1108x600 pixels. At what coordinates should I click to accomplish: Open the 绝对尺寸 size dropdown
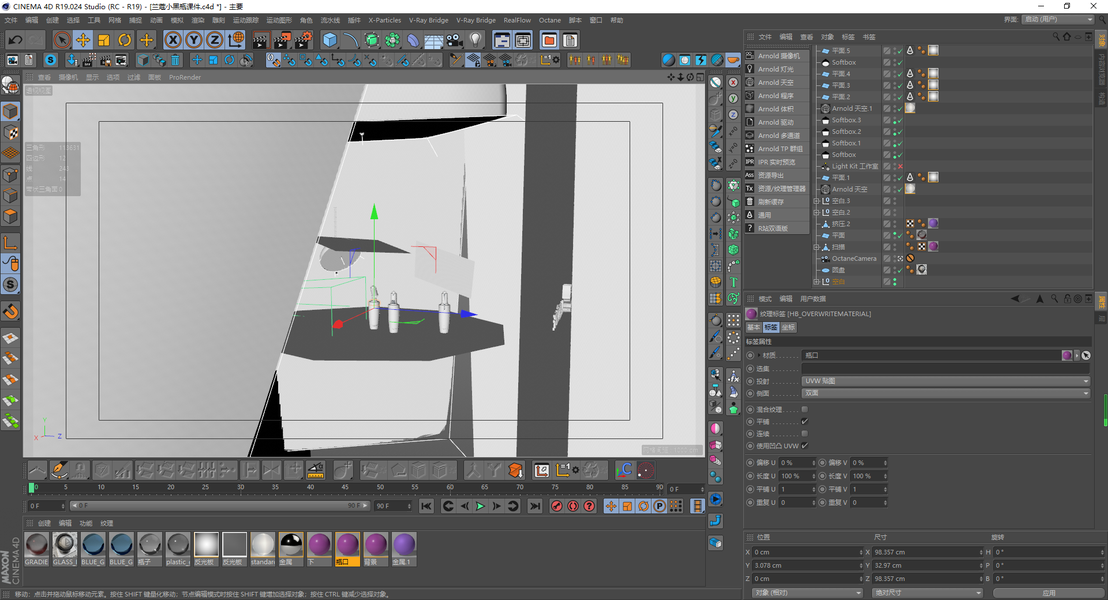(x=926, y=593)
